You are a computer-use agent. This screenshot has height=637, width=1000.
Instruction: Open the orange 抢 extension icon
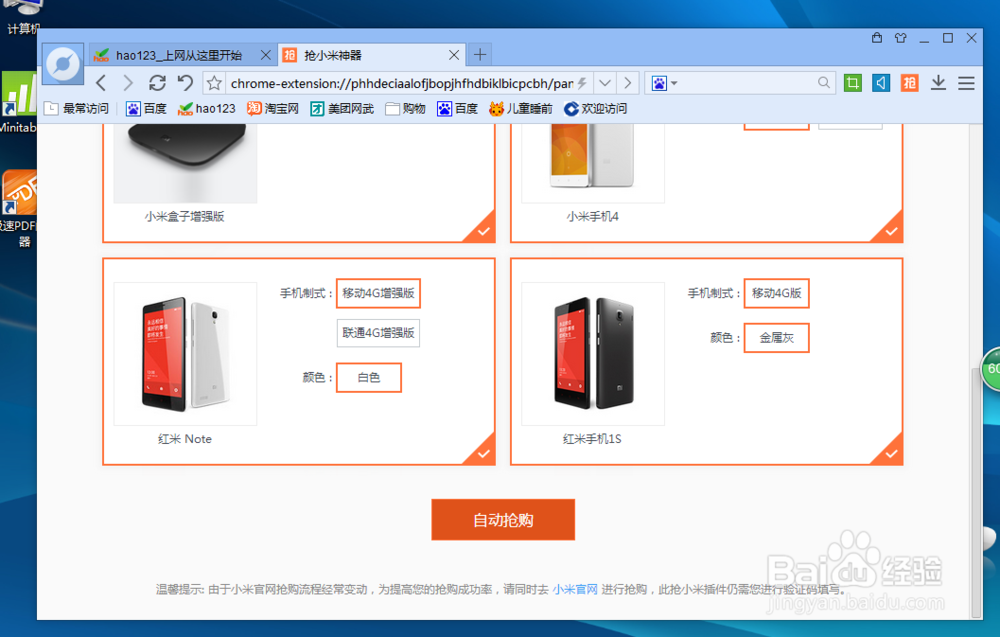pyautogui.click(x=909, y=83)
